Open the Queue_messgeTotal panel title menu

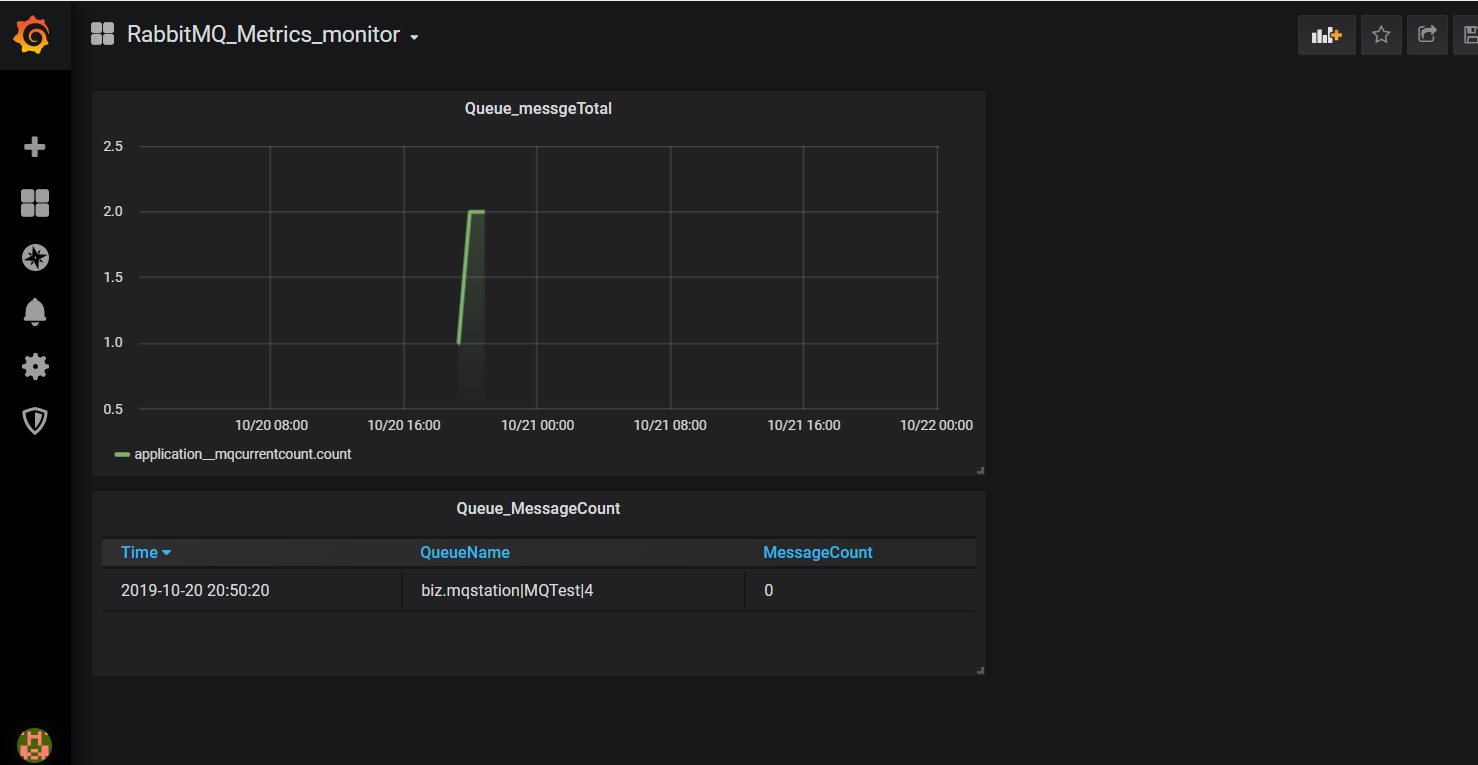(x=538, y=108)
